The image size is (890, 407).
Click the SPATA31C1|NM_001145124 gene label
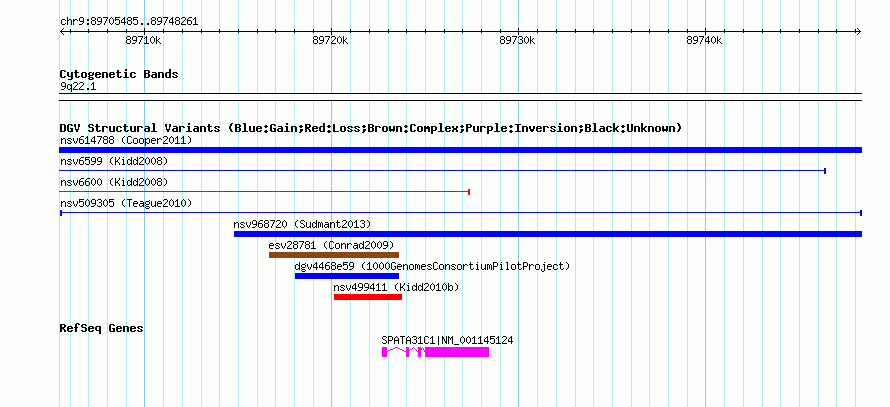(x=447, y=340)
